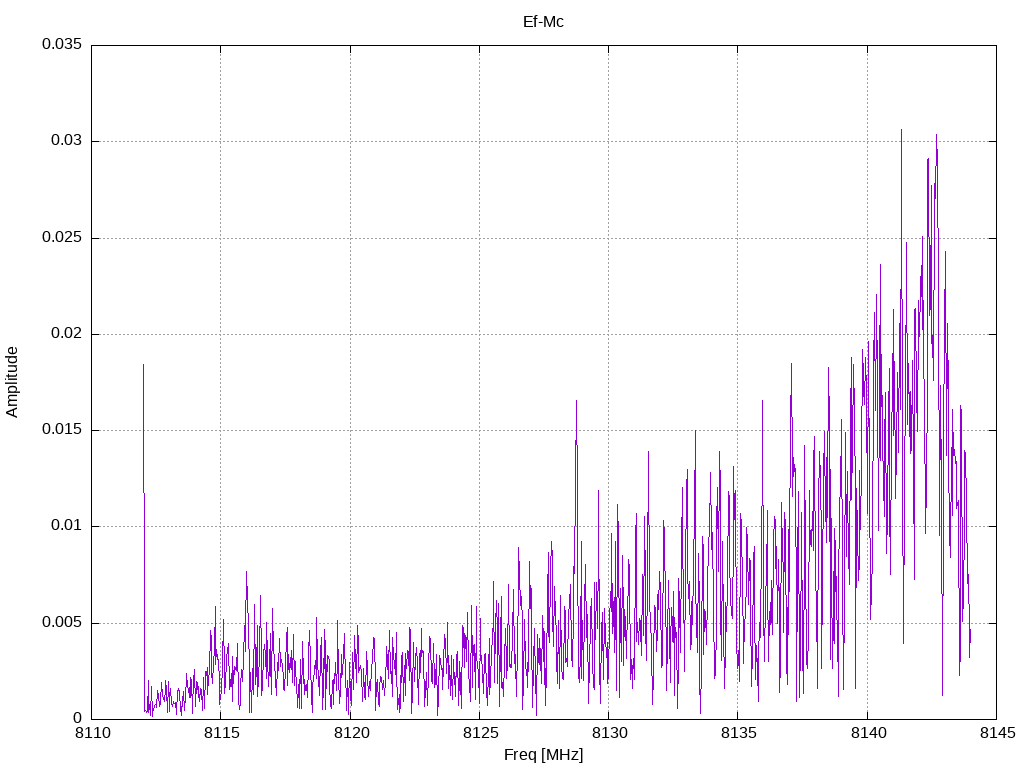Click the 0.035 y-axis tick label

tap(60, 45)
